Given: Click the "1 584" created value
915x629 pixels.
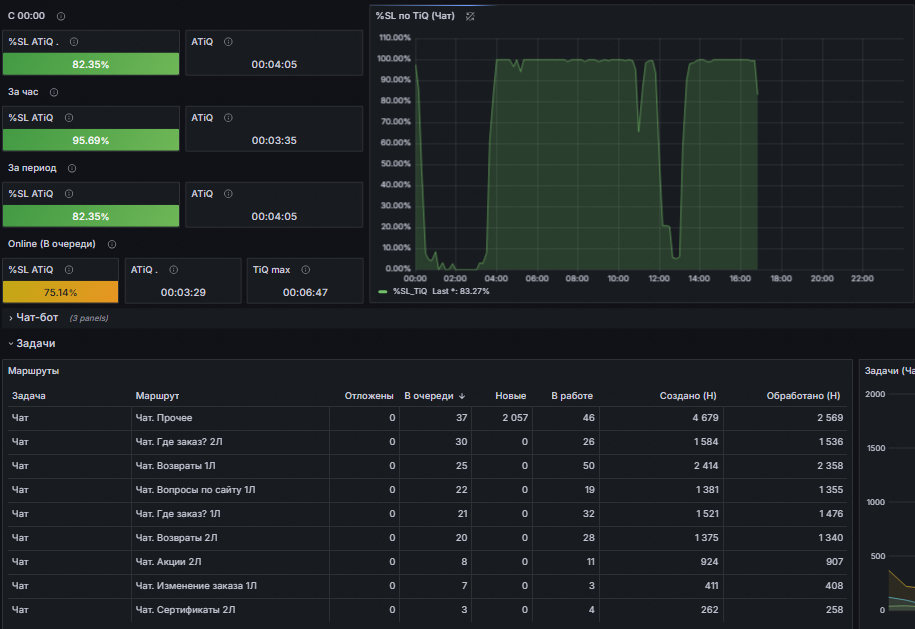Looking at the screenshot, I should point(706,442).
